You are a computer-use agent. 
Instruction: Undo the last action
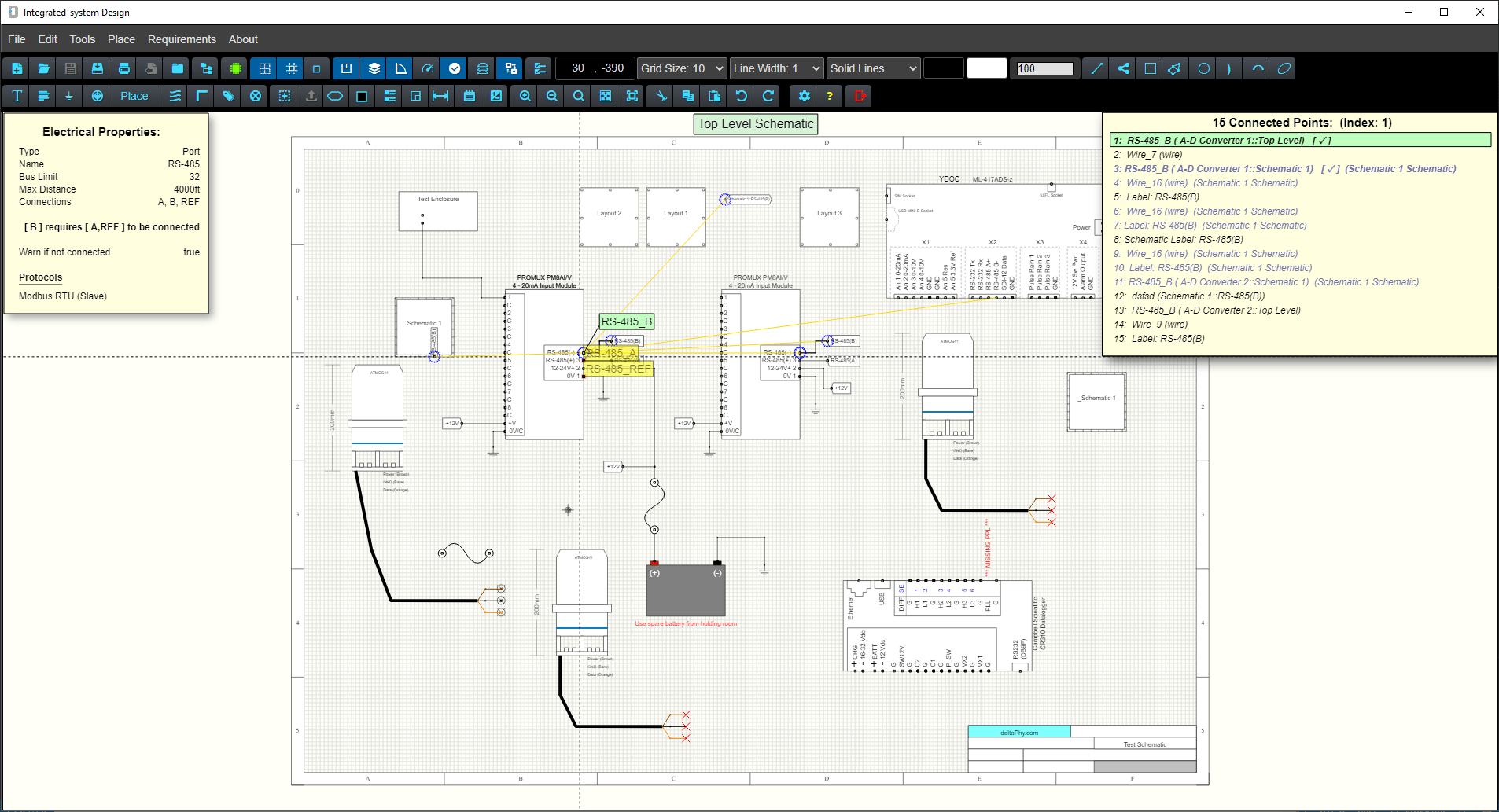pyautogui.click(x=742, y=96)
